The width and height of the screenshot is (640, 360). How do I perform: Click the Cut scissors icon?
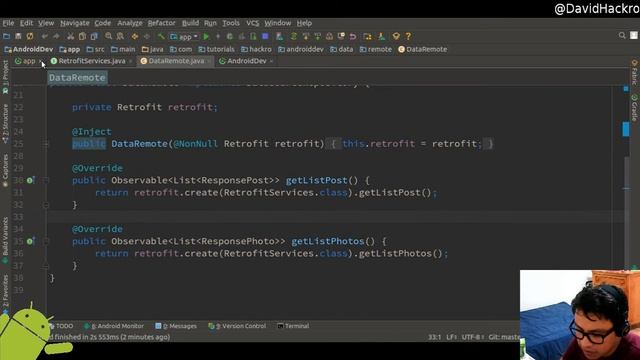[x=71, y=36]
